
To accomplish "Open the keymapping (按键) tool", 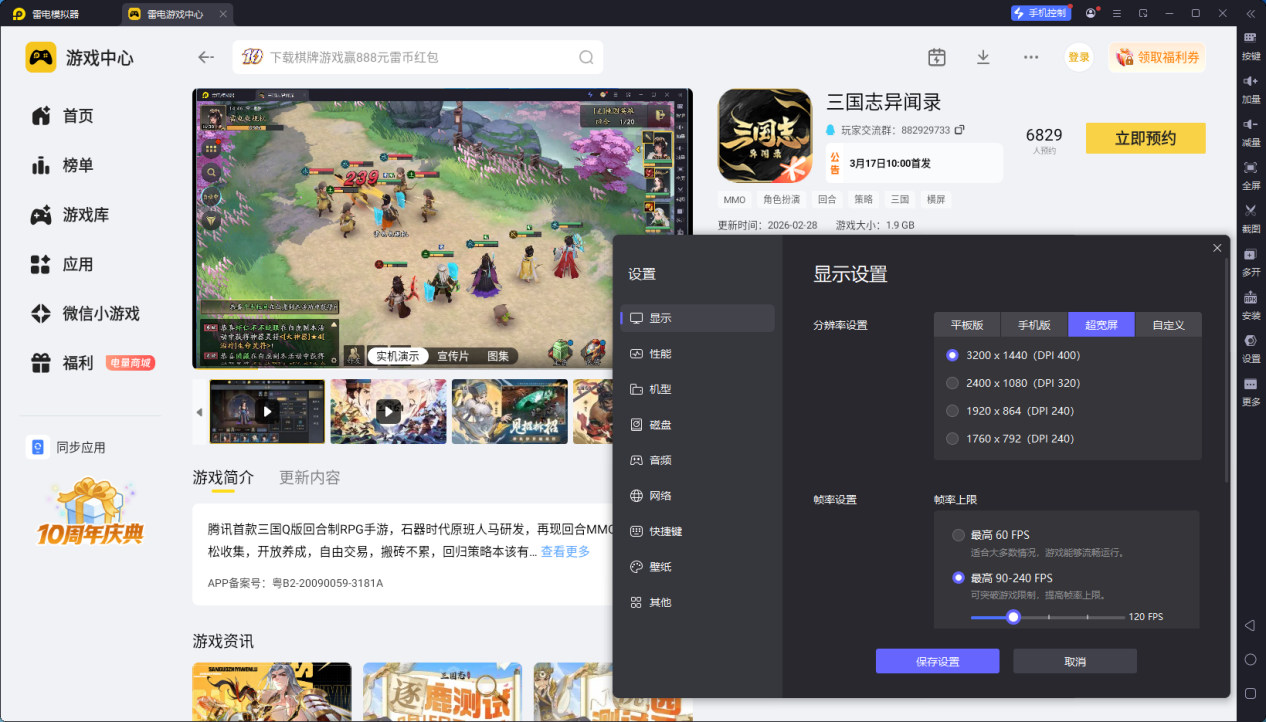I will 1250,37.
